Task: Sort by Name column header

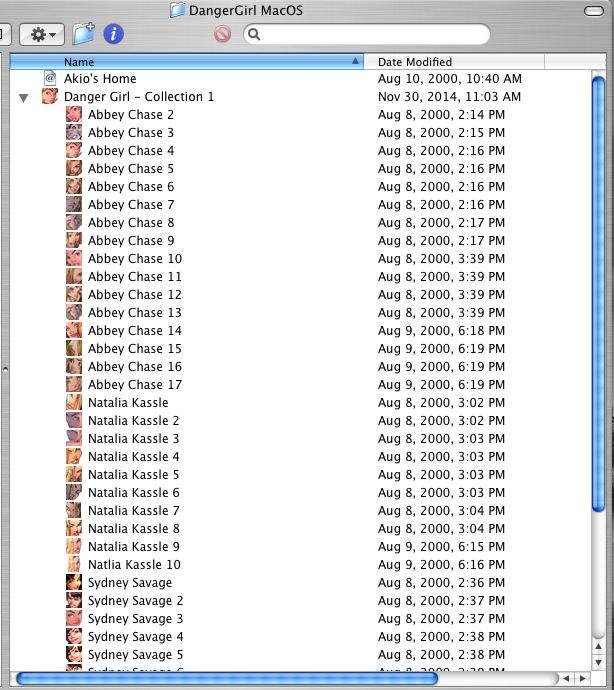Action: 187,62
